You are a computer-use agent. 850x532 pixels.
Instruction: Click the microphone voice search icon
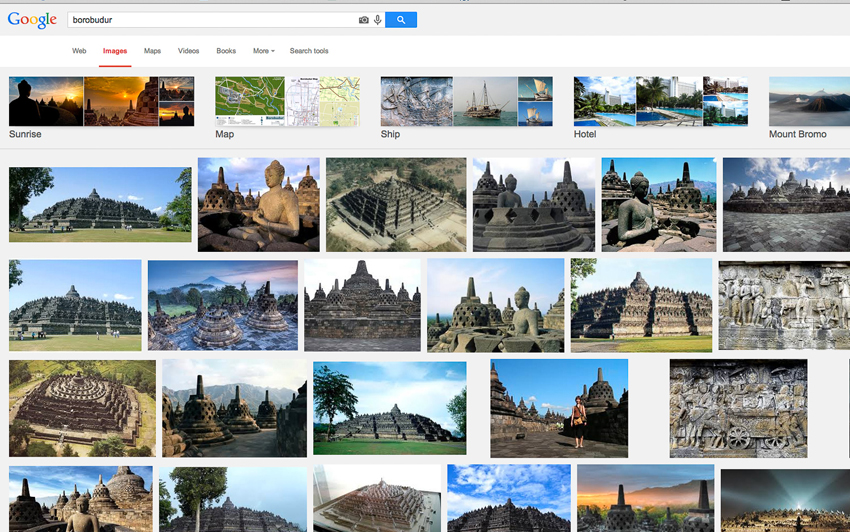(x=377, y=20)
